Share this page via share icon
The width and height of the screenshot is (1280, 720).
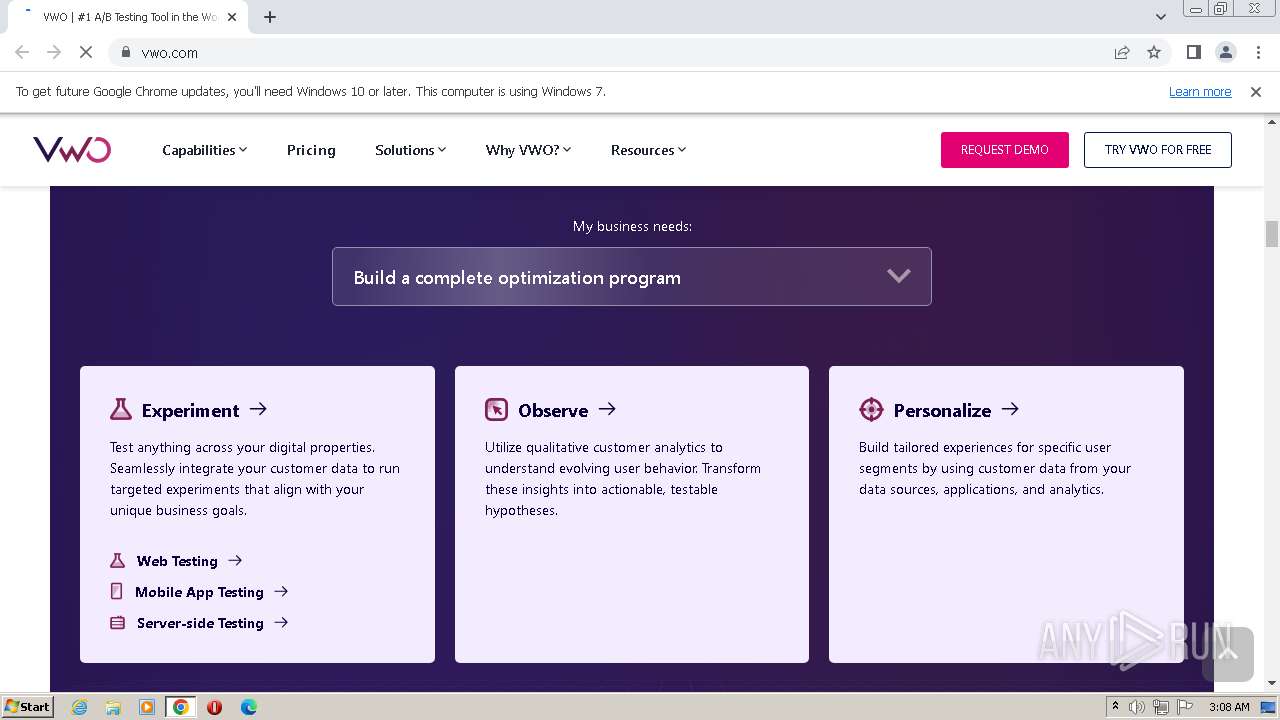(x=1122, y=52)
